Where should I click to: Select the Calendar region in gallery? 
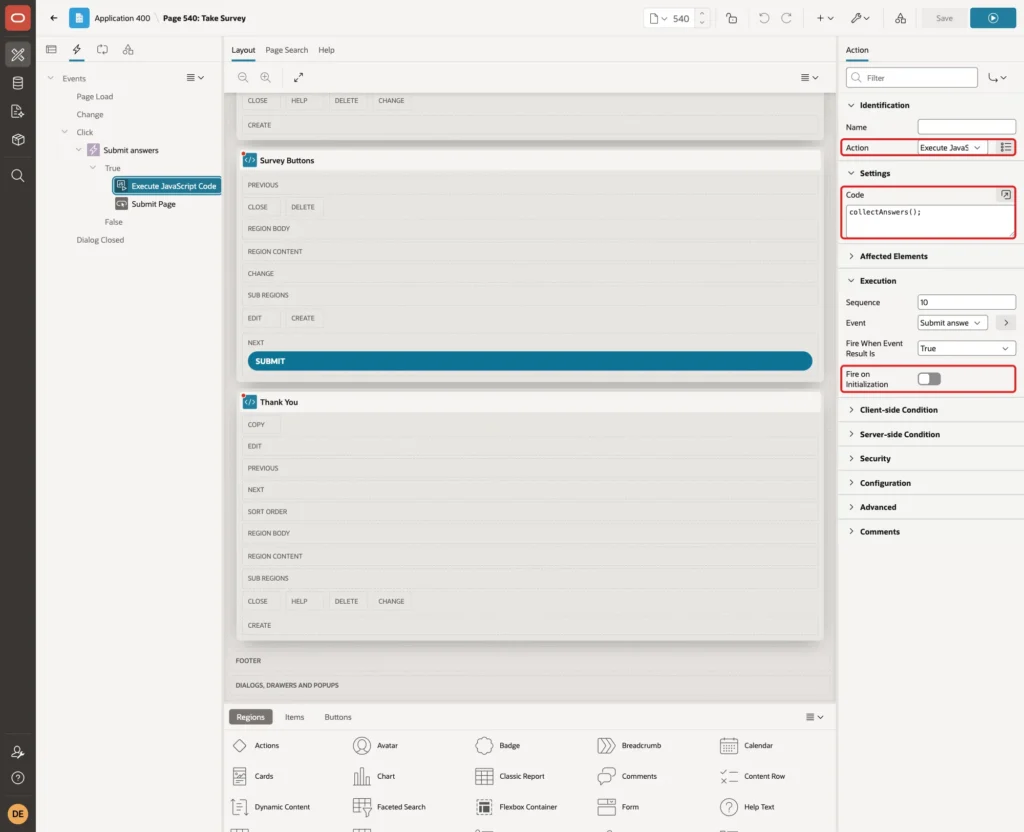(746, 746)
